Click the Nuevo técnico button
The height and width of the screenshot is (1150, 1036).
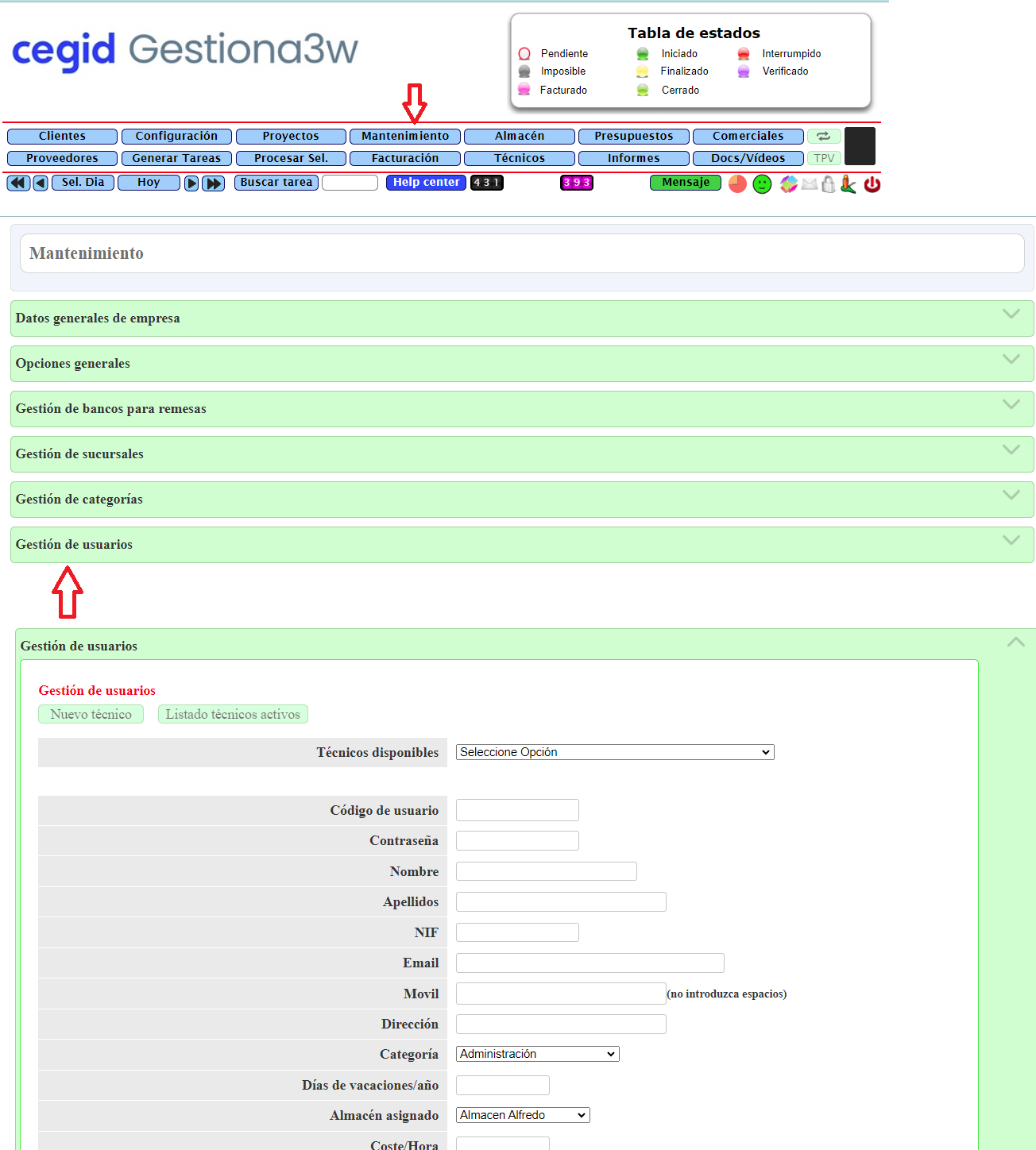click(x=91, y=715)
